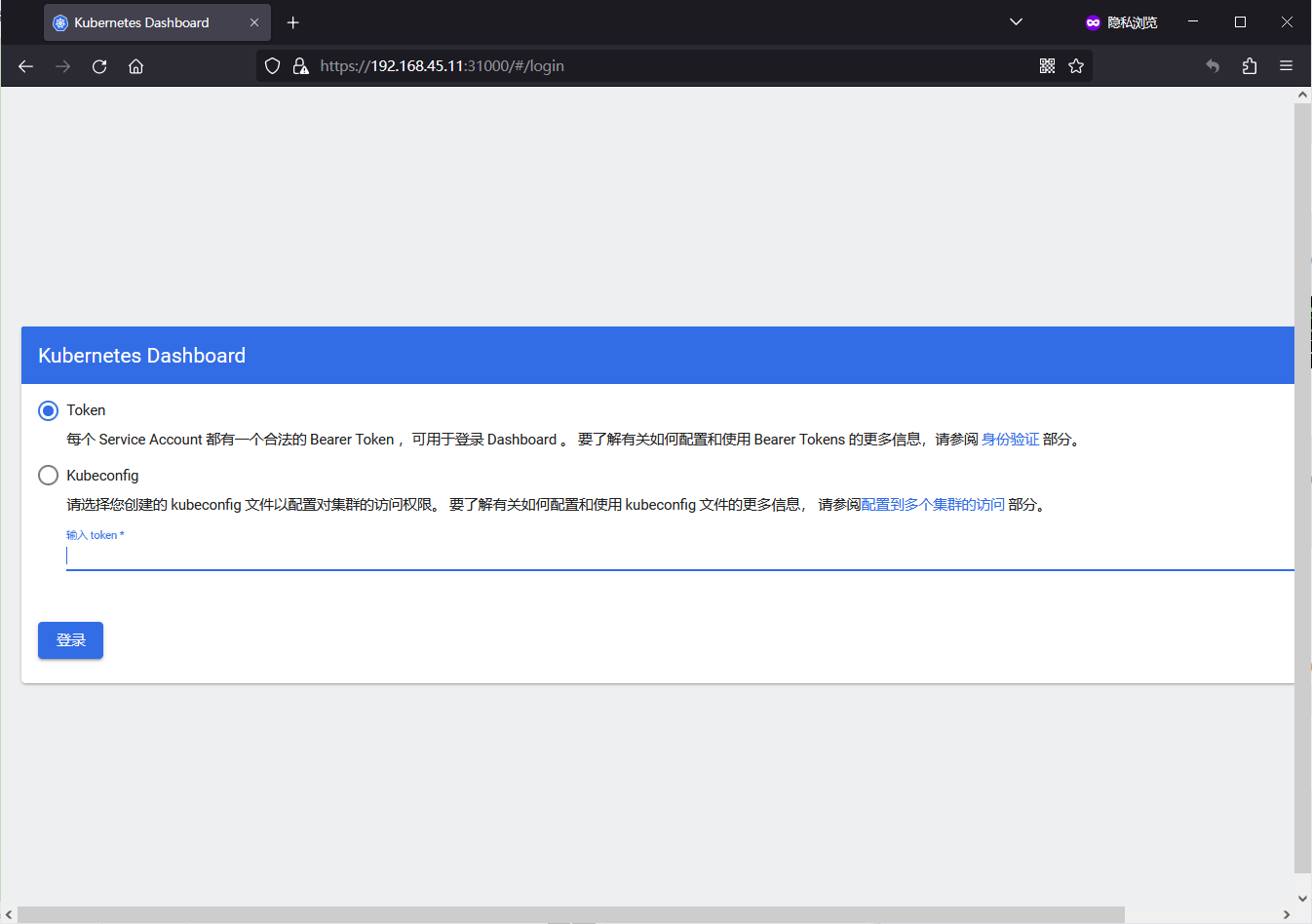Viewport: 1312px width, 924px height.
Task: Select the Kubeconfig radio button
Action: tap(48, 476)
